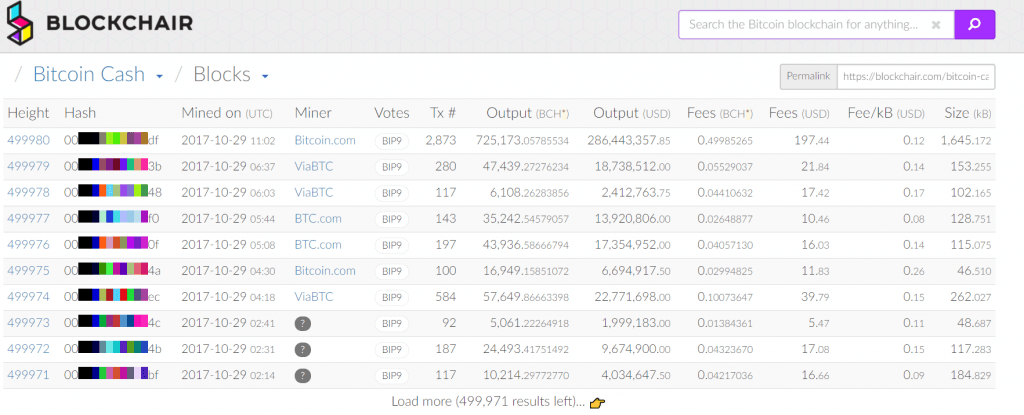Sort by Size (kB) column header

click(968, 113)
